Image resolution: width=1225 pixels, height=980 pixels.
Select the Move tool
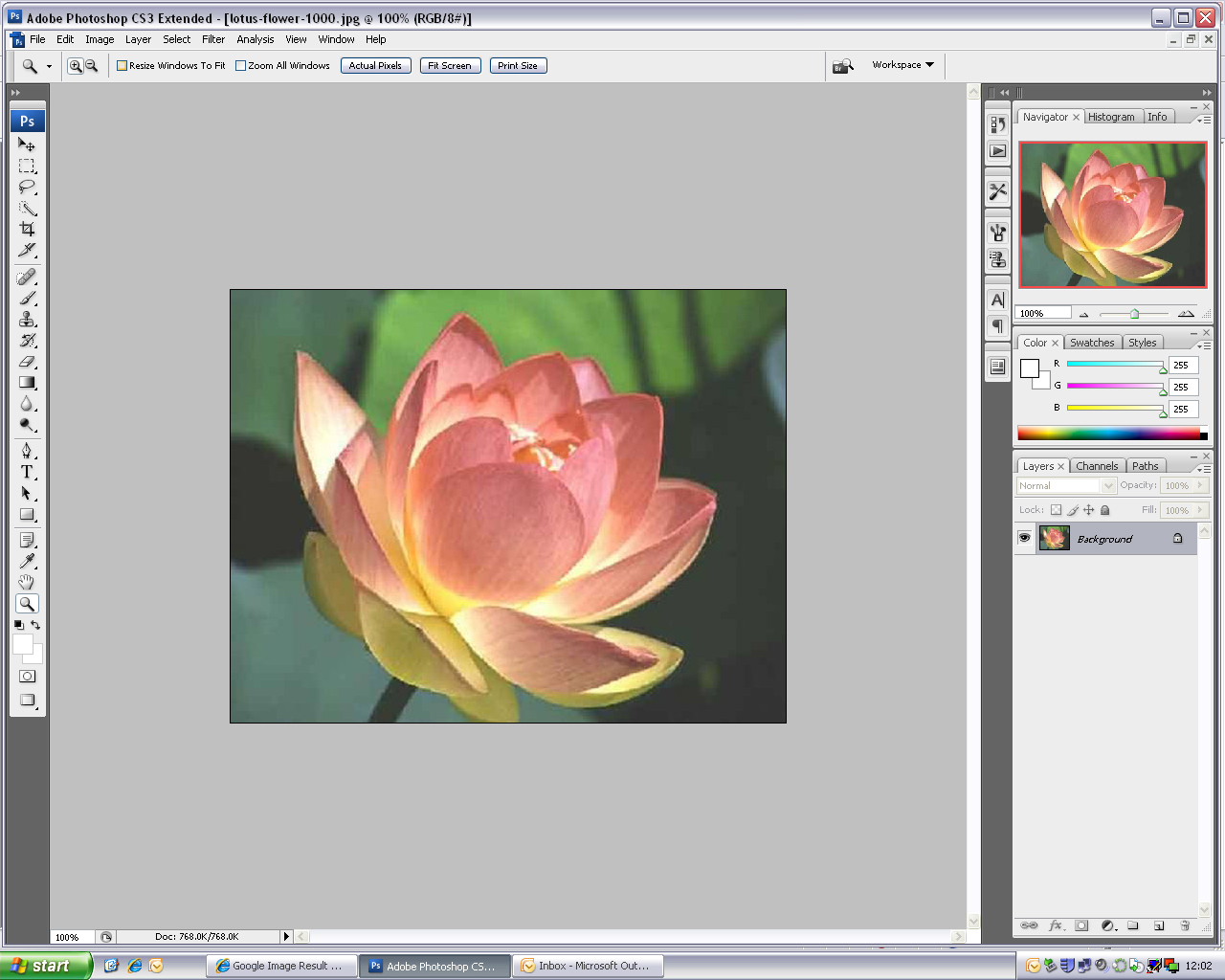(27, 145)
